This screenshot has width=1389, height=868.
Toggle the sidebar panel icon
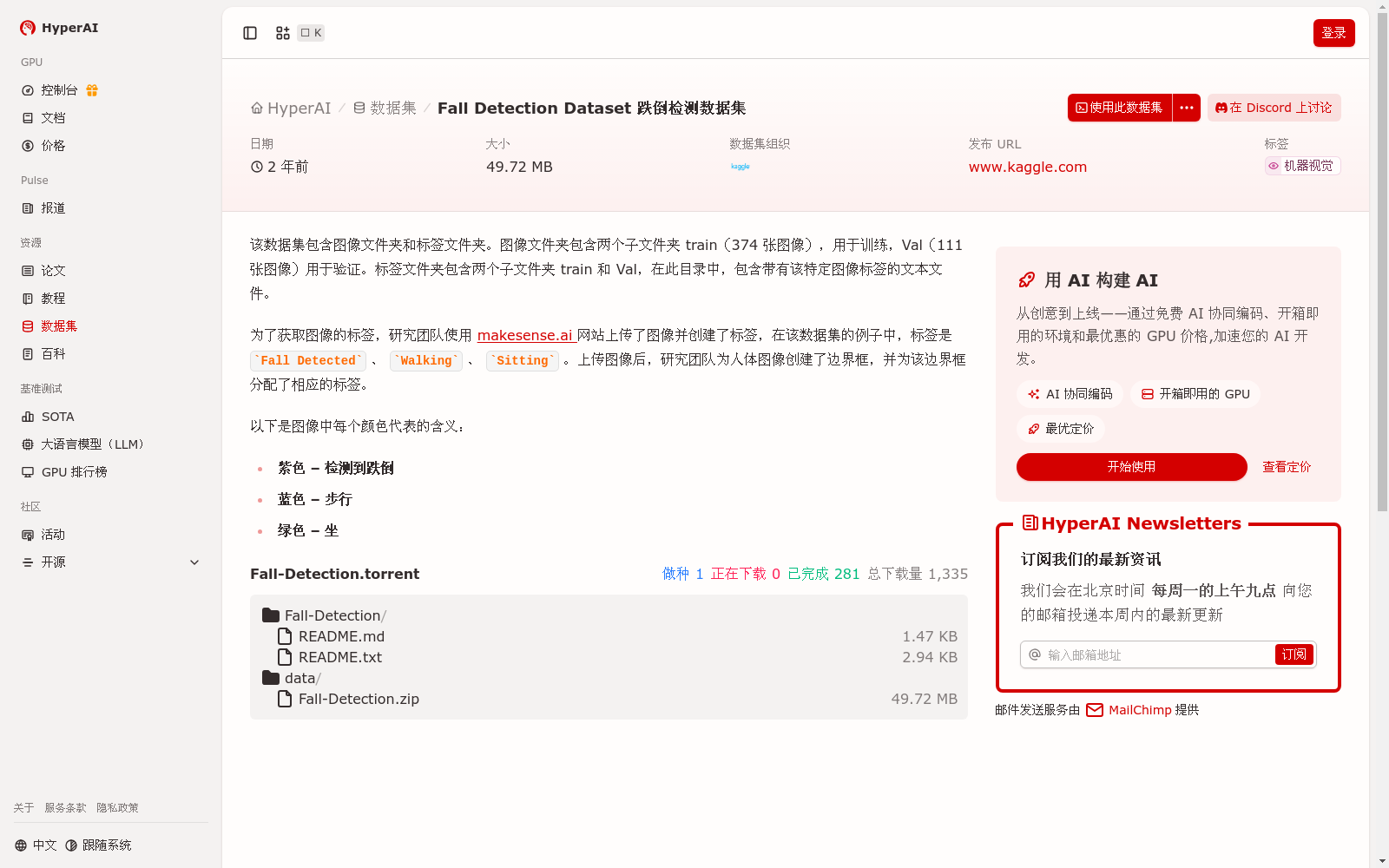[x=250, y=33]
